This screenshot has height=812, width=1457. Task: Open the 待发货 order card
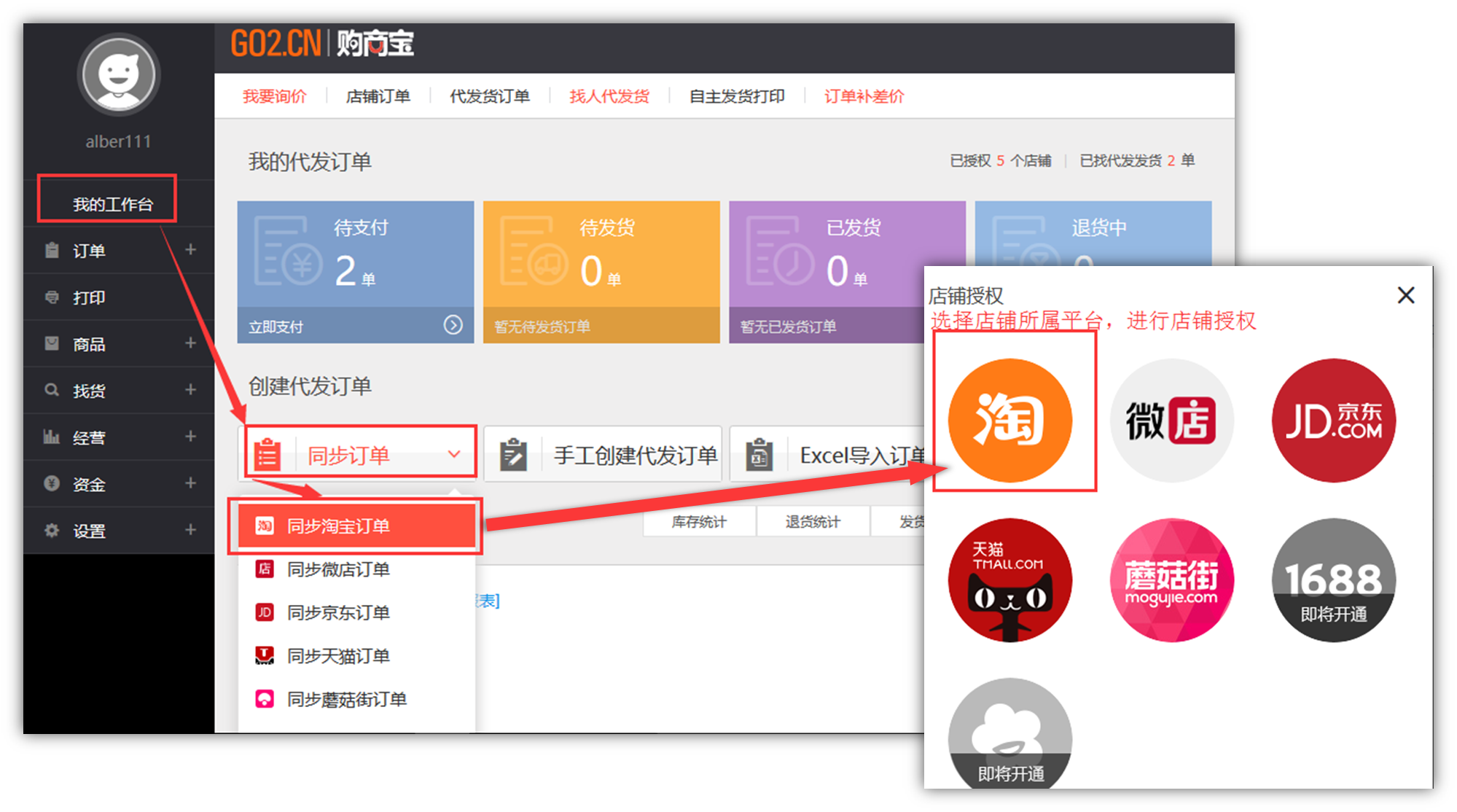tap(601, 272)
